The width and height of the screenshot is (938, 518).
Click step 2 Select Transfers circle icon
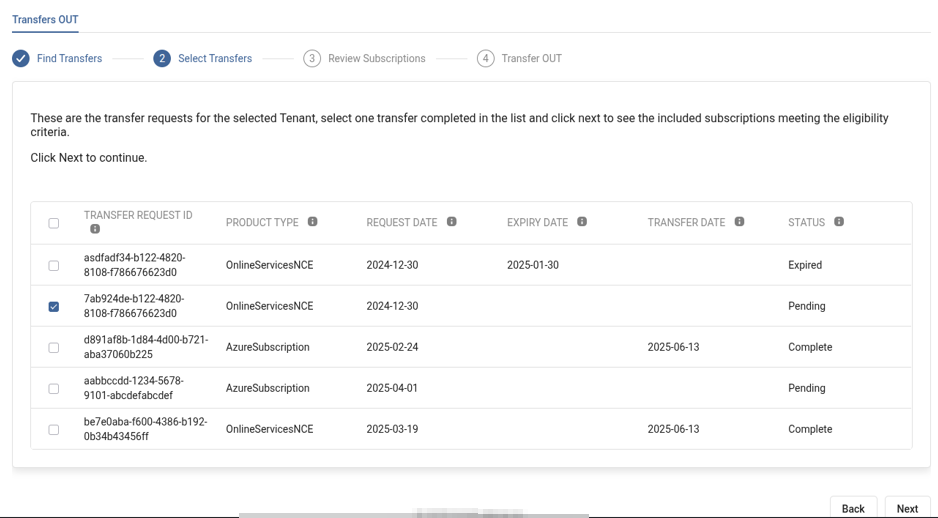[x=162, y=58]
